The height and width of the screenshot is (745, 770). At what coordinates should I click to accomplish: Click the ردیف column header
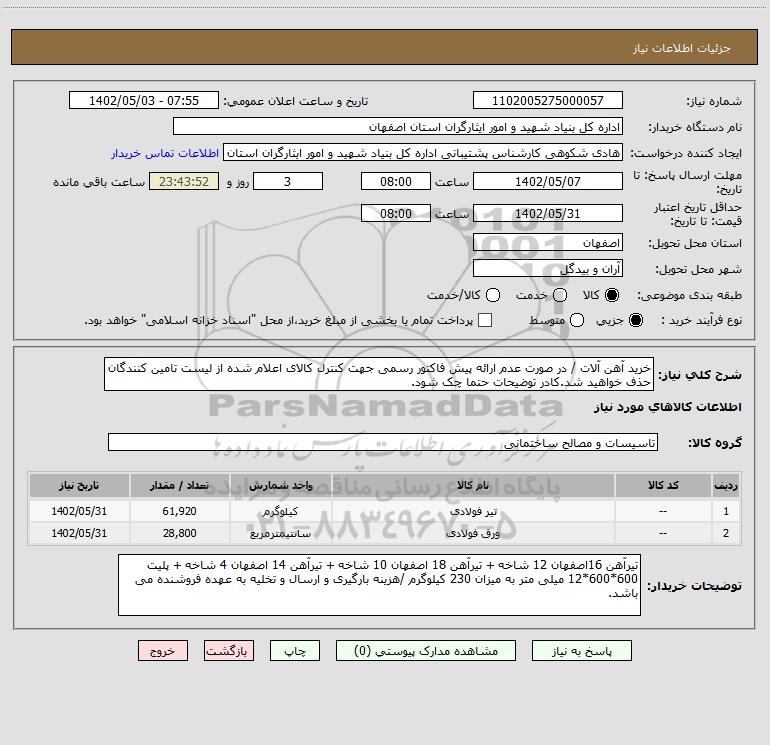(726, 485)
